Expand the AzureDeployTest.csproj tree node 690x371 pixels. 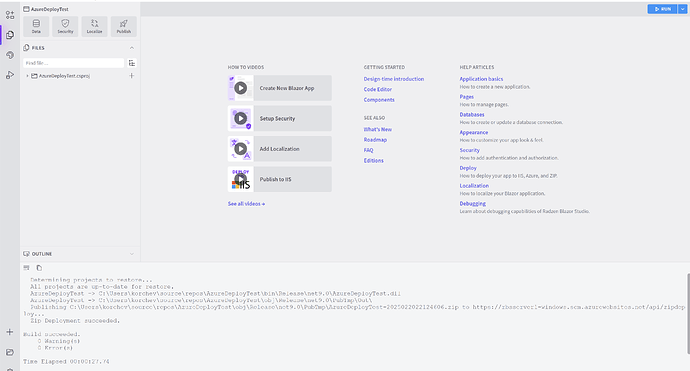point(27,76)
